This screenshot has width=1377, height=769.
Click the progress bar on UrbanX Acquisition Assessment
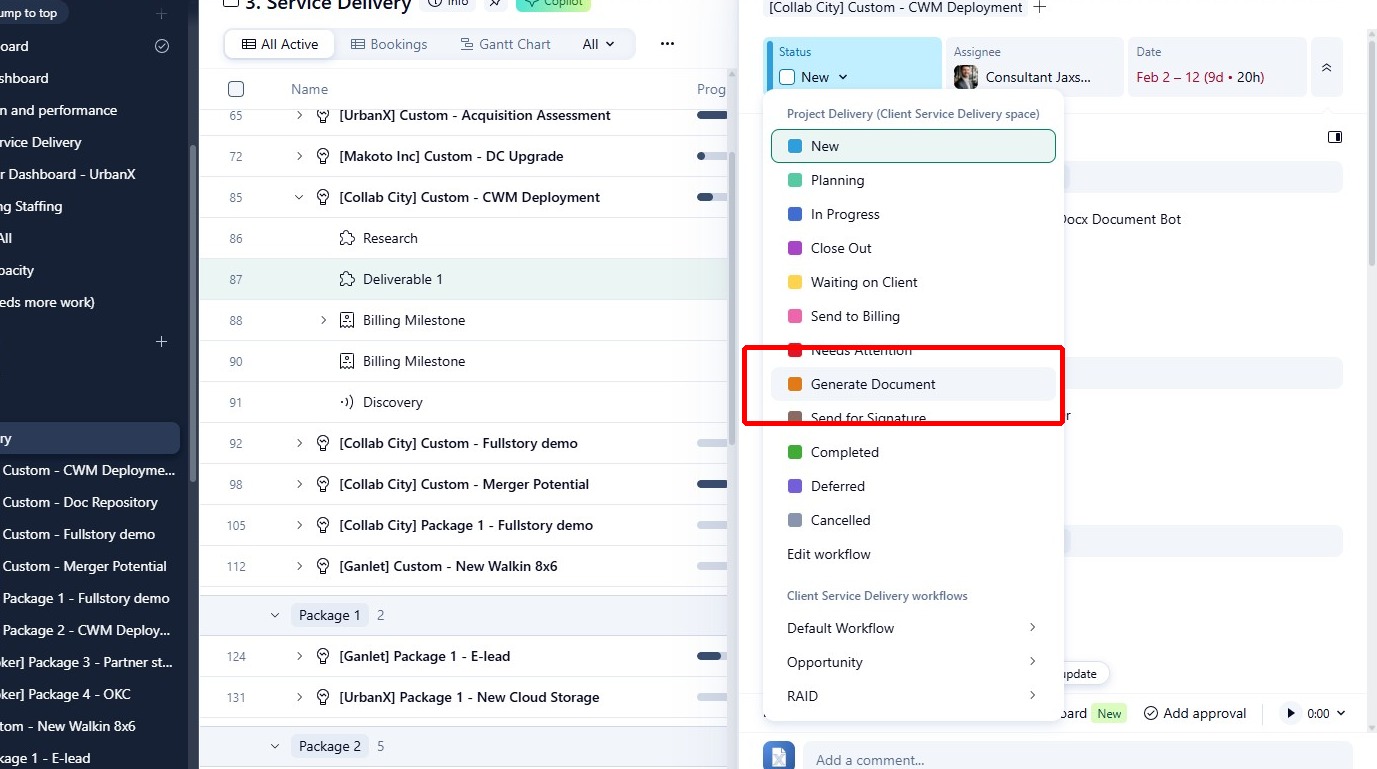tap(711, 115)
